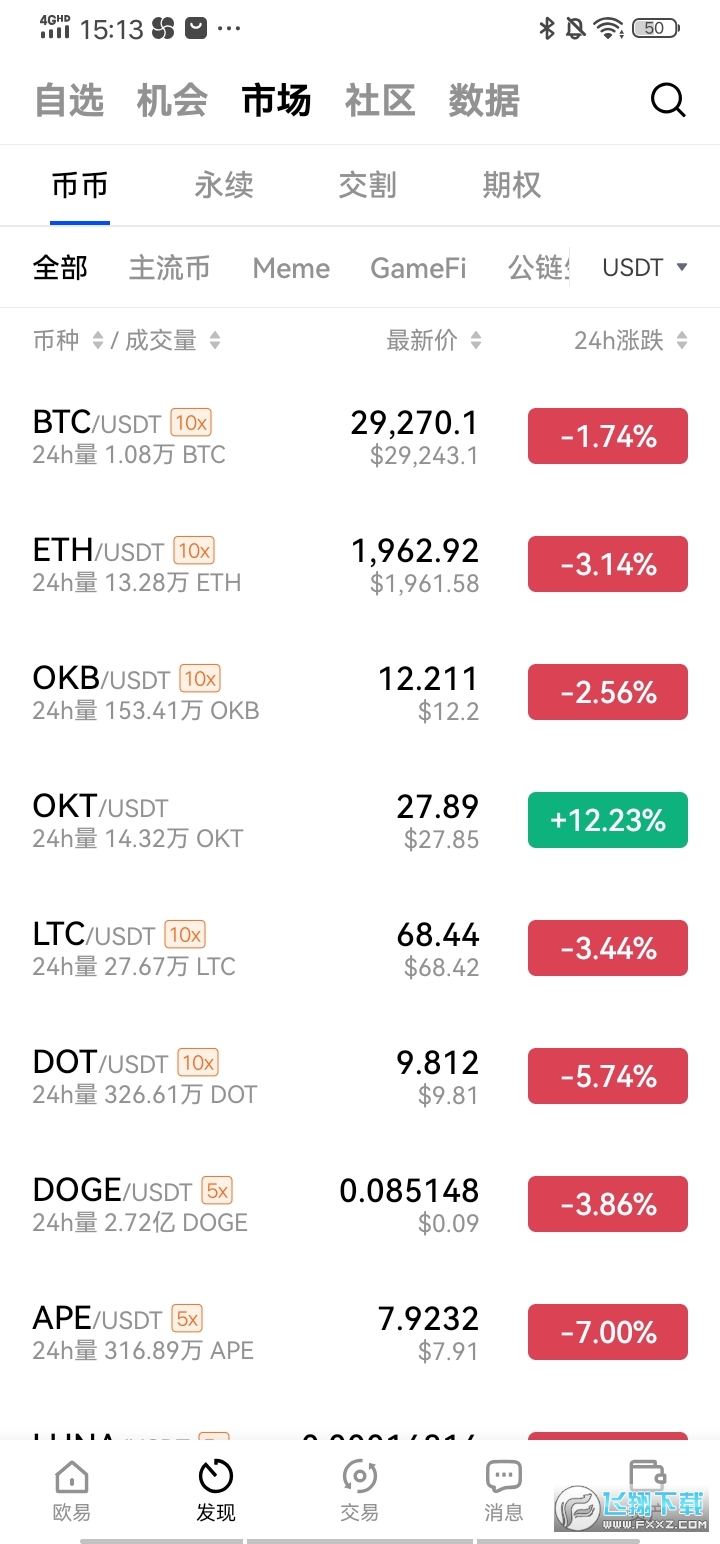Go to the 自选 favorites section
This screenshot has height=1544, width=720.
(x=69, y=101)
